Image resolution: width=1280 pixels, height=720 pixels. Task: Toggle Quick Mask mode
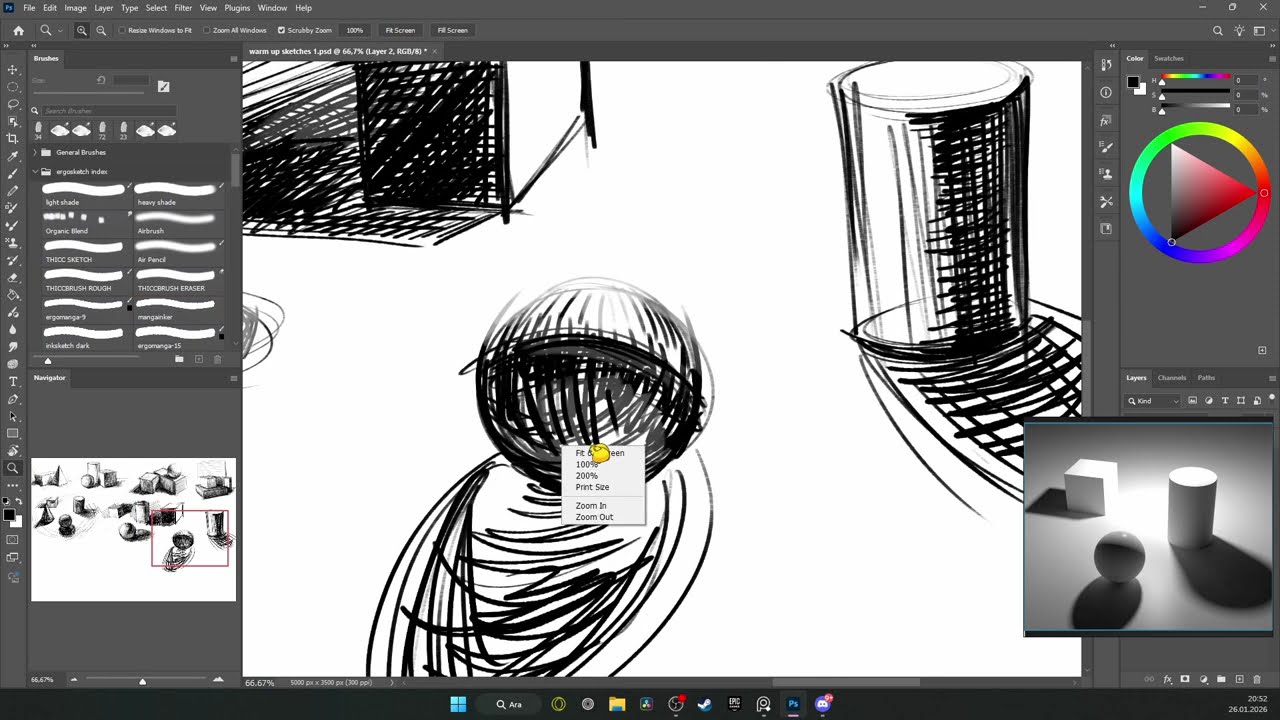[13, 540]
